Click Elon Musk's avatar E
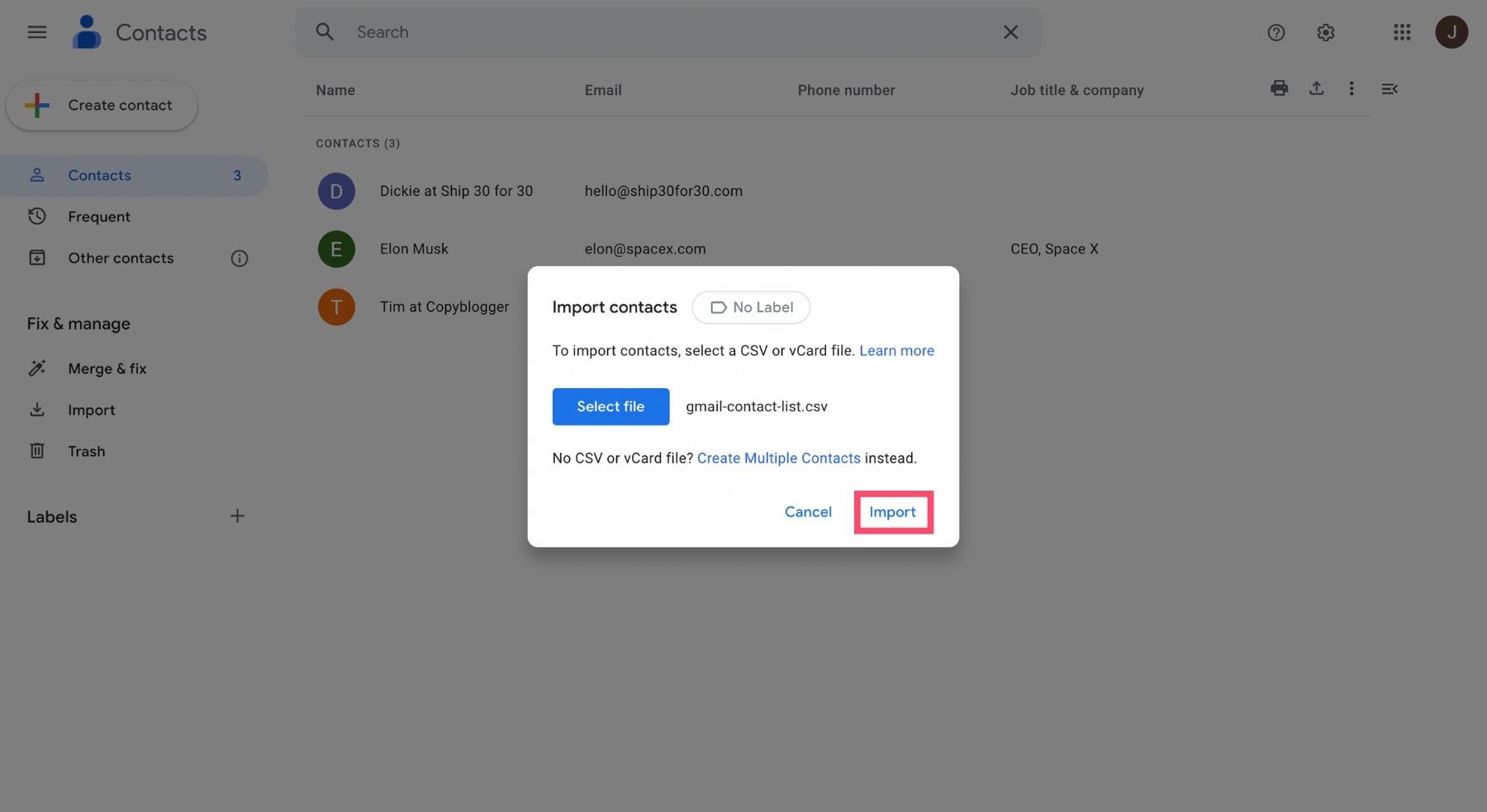Viewport: 1487px width, 812px height. pos(336,249)
